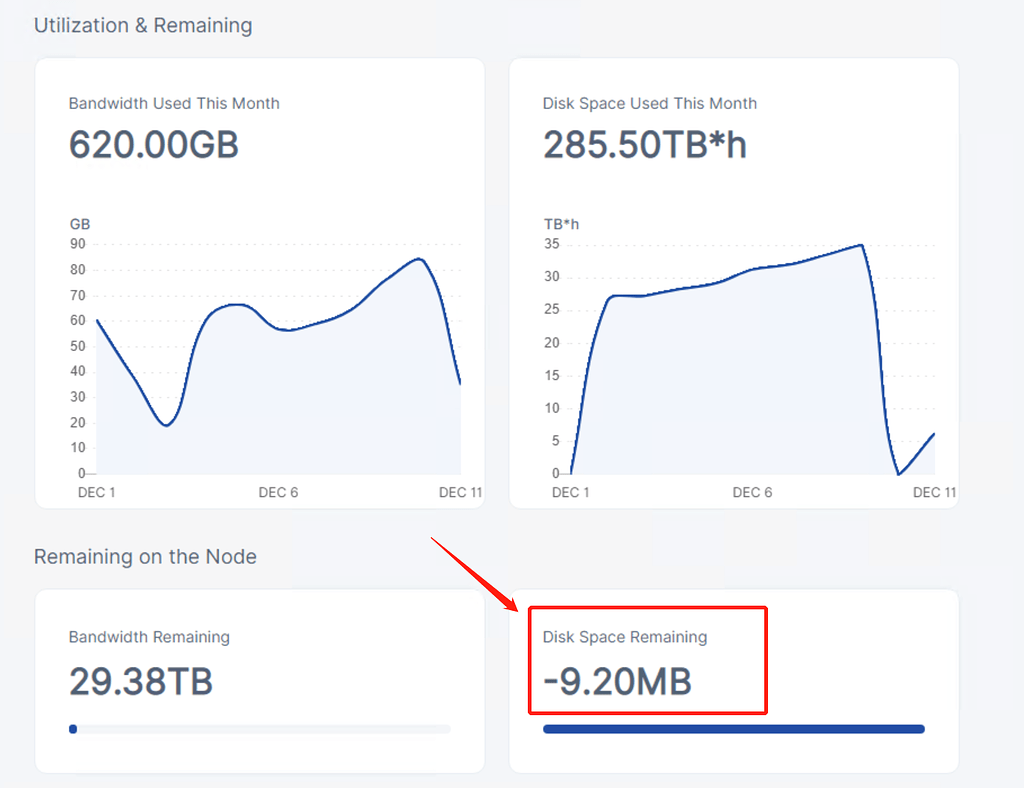Screen dimensions: 1024x788
Task: Click the 29.38TB bandwidth remaining value
Action: [141, 682]
